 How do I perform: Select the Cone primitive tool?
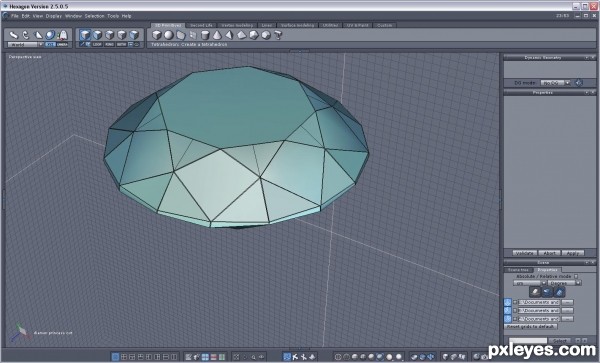217,35
